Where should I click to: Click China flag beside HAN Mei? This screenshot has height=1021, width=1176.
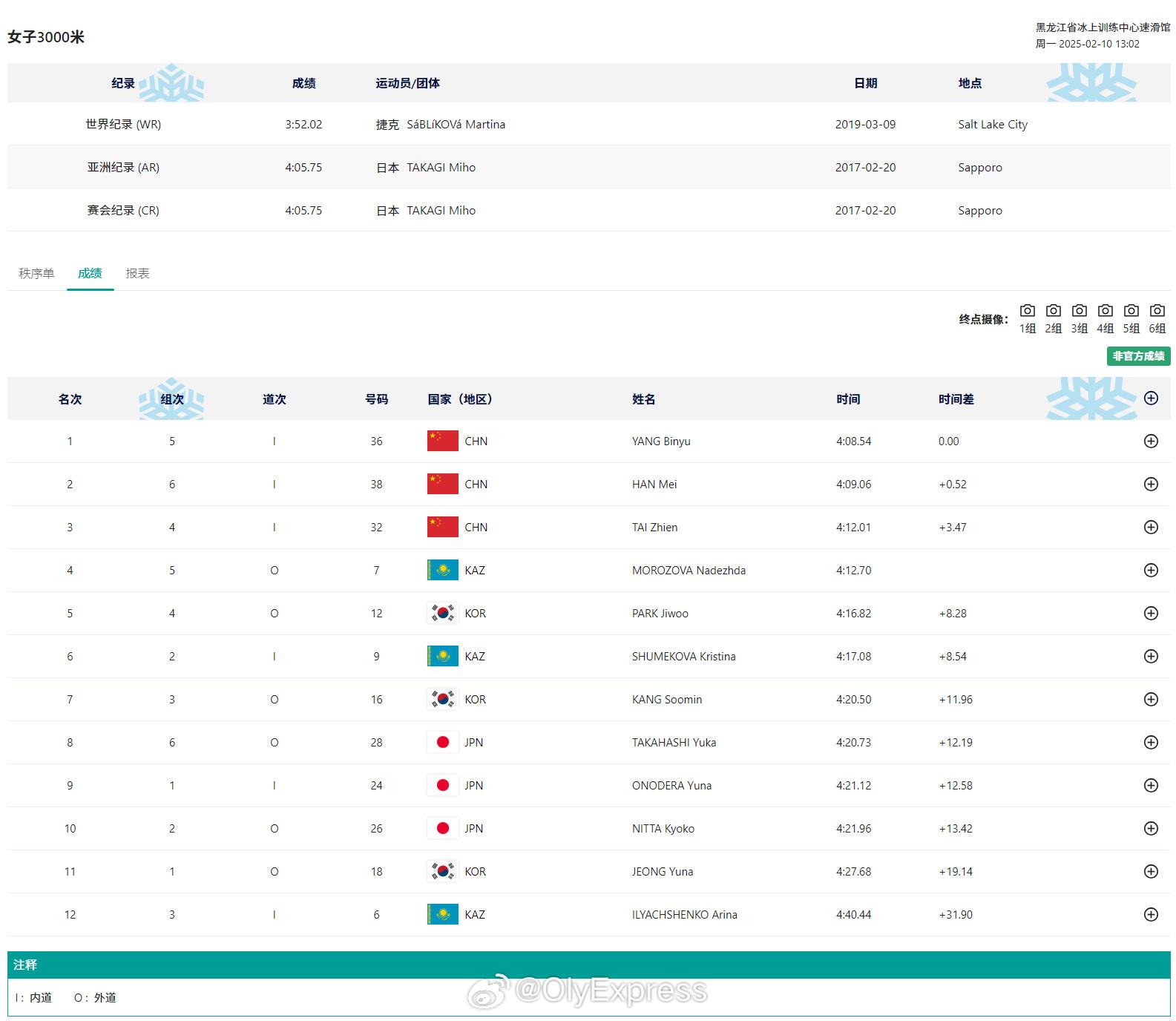(x=443, y=484)
